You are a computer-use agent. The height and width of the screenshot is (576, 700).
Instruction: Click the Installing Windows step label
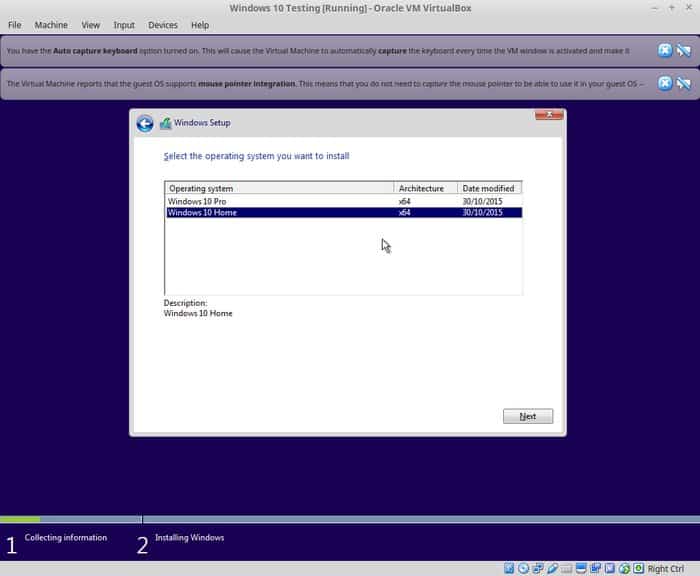click(x=190, y=538)
